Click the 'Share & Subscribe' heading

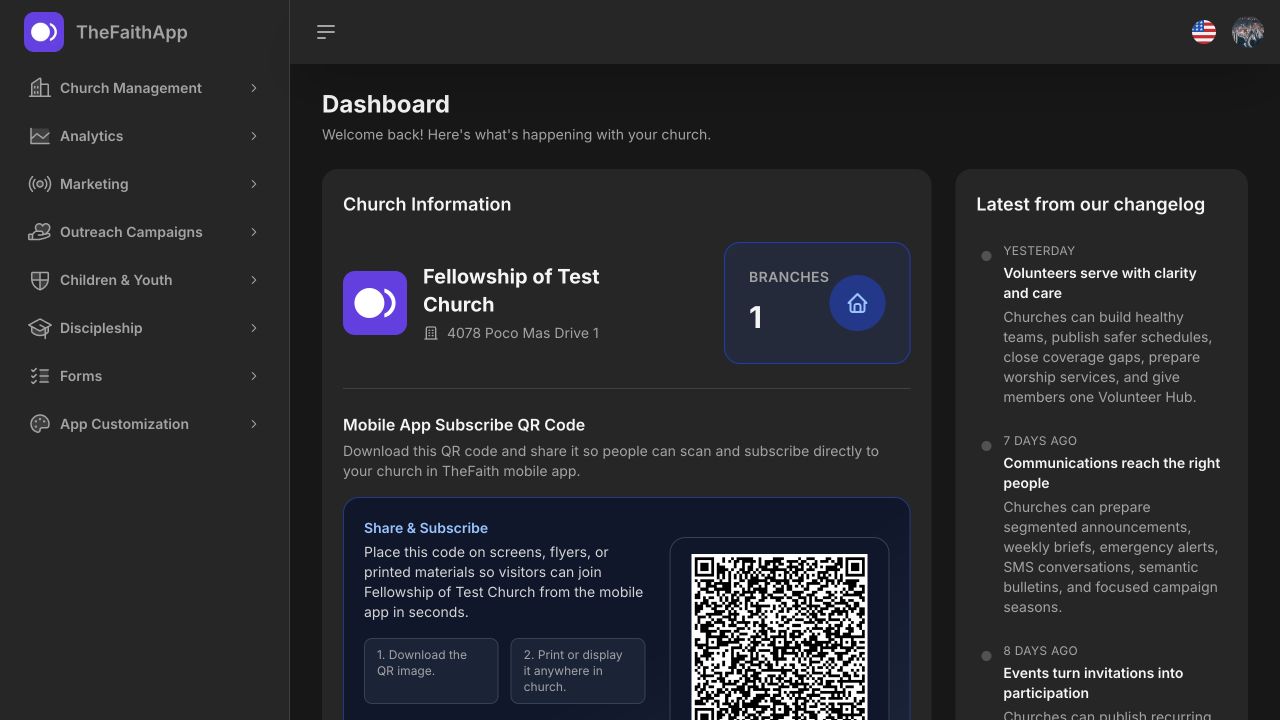[426, 528]
